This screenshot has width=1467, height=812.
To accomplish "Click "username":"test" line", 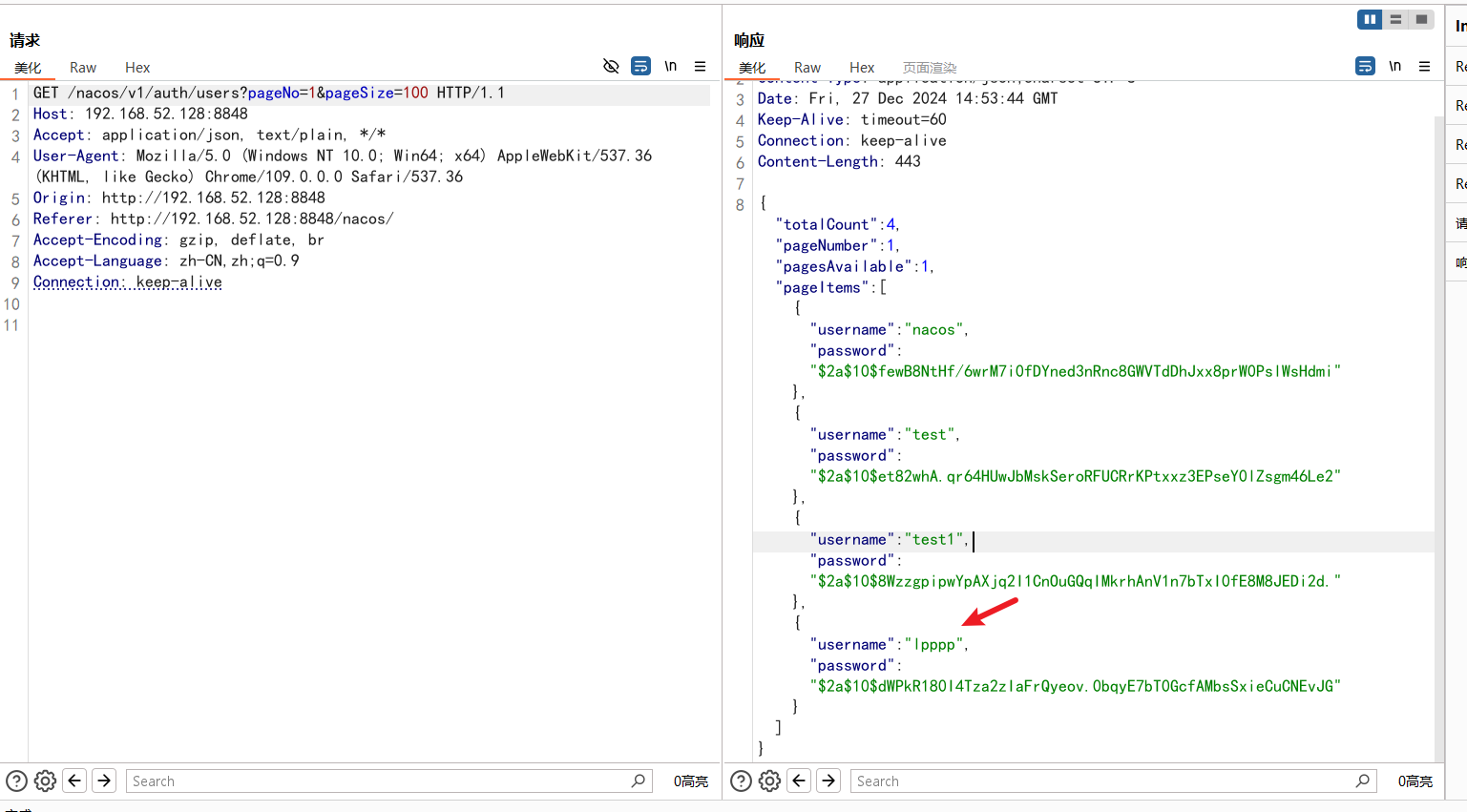I will pyautogui.click(x=886, y=434).
